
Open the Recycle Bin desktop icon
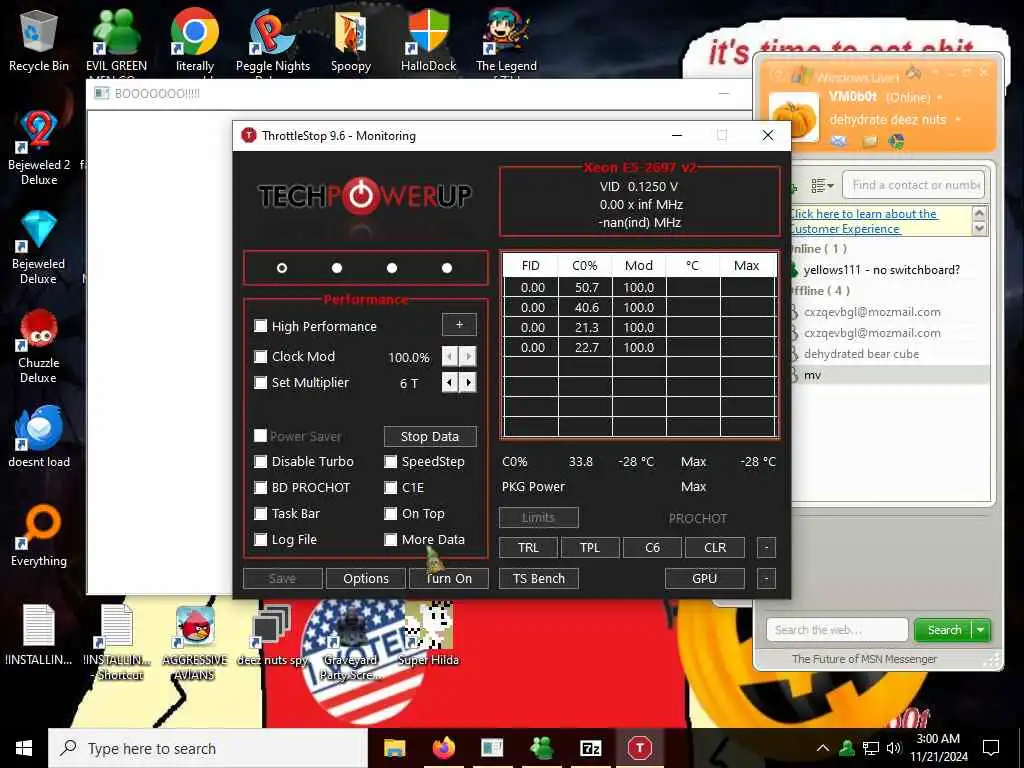pyautogui.click(x=39, y=40)
